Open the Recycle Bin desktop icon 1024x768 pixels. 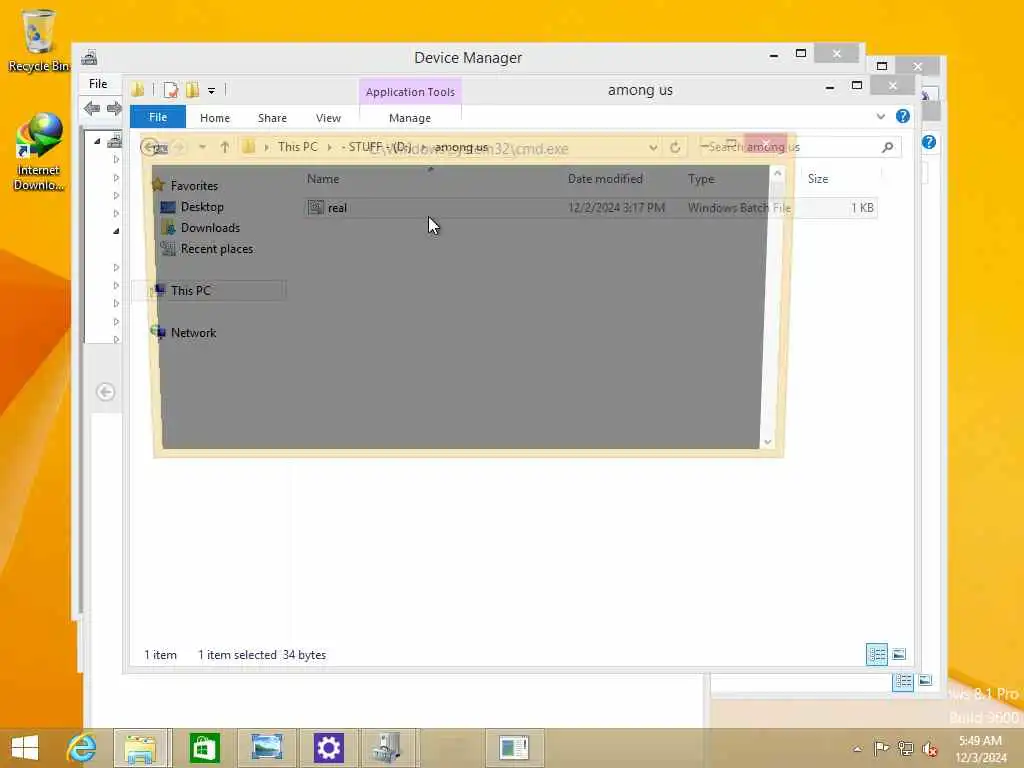(37, 39)
